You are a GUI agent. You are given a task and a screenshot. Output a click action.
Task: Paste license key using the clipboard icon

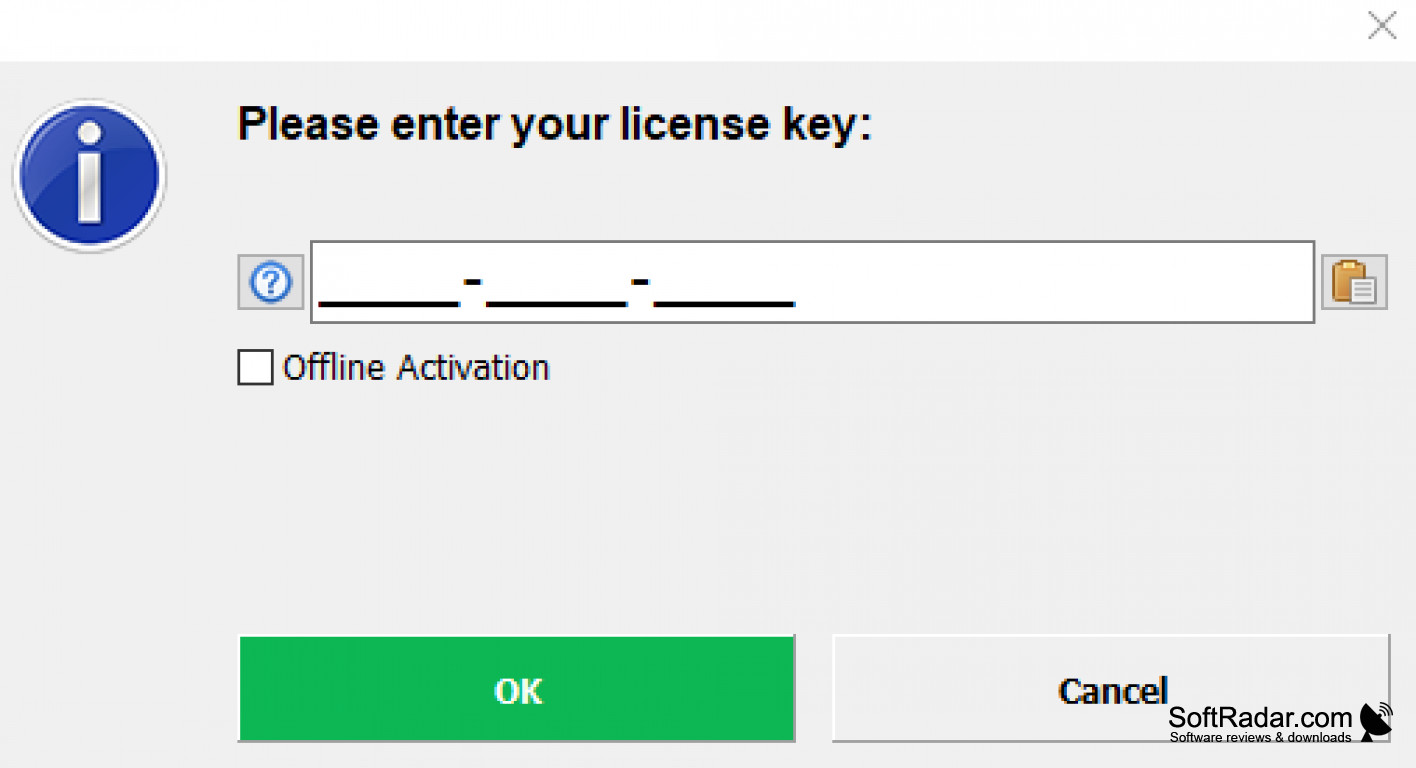(1354, 283)
